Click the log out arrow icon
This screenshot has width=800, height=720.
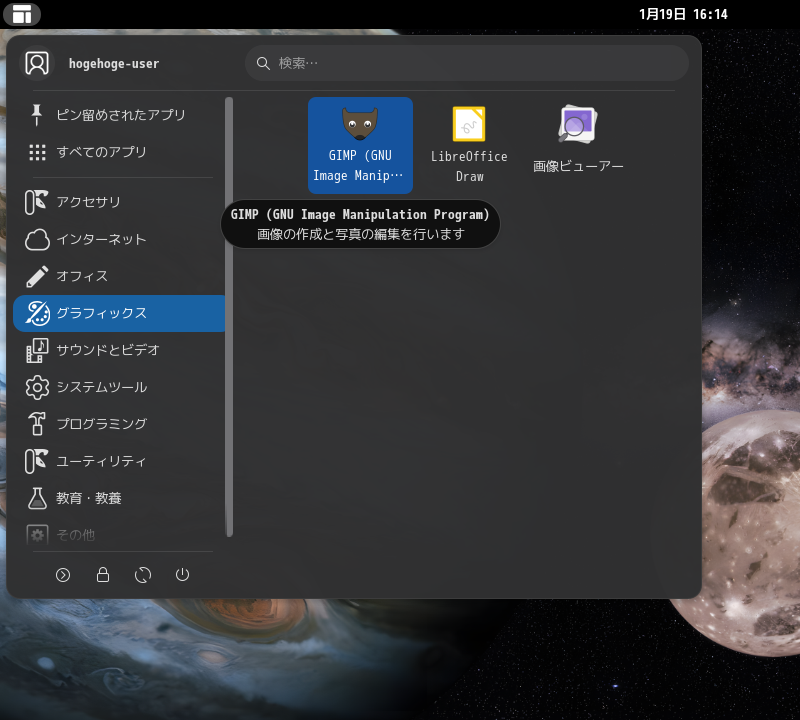(63, 575)
